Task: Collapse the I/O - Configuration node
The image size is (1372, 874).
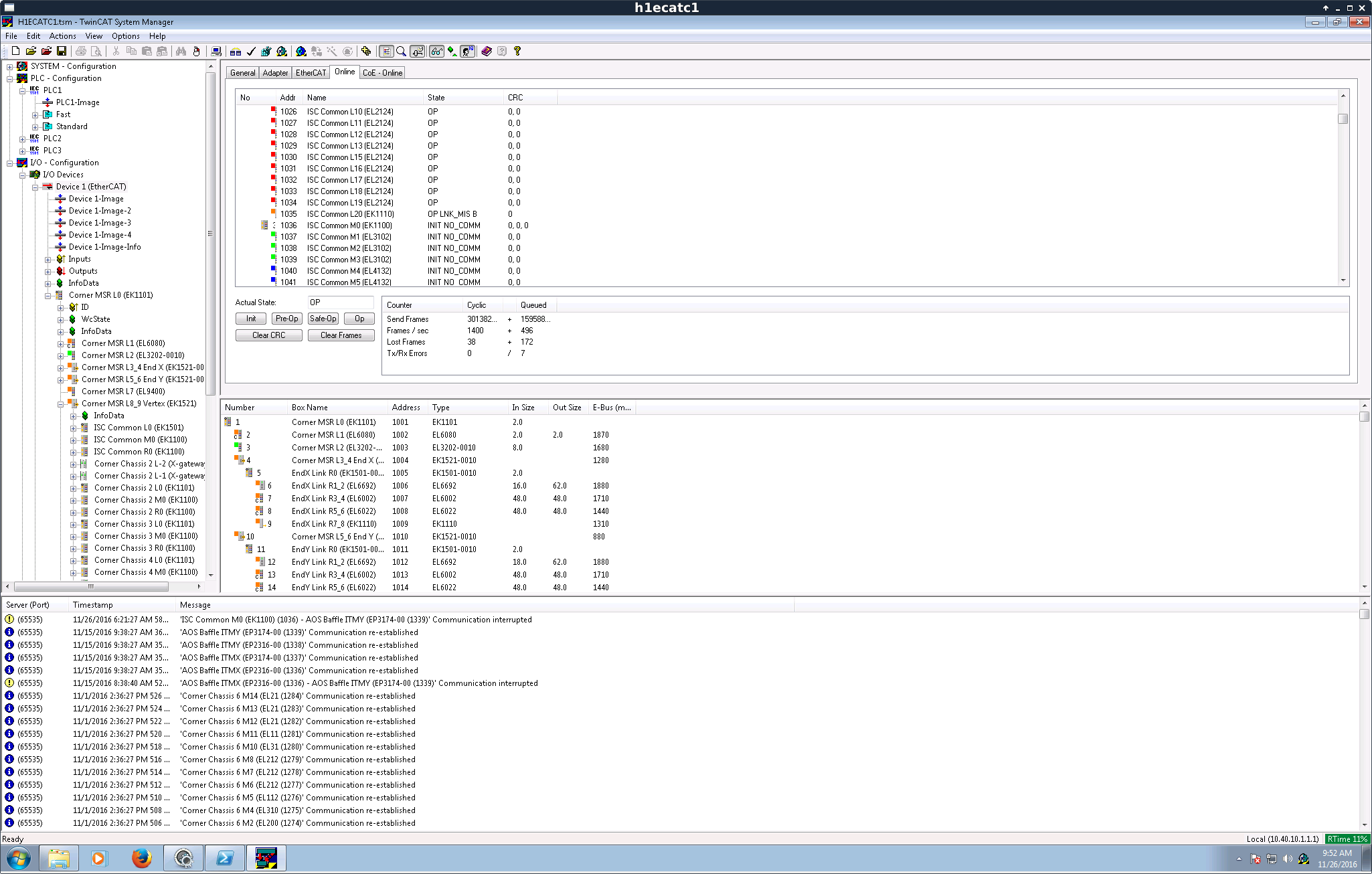Action: pyautogui.click(x=9, y=163)
